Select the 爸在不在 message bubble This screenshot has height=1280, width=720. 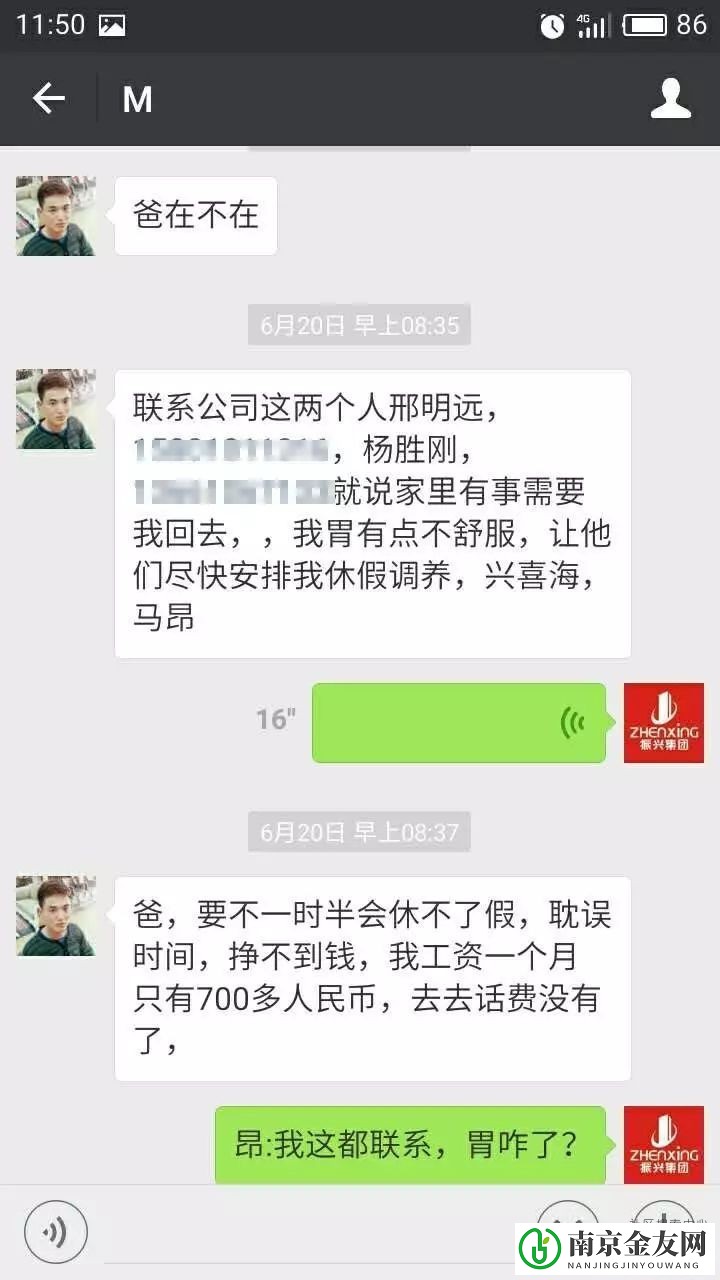(196, 215)
